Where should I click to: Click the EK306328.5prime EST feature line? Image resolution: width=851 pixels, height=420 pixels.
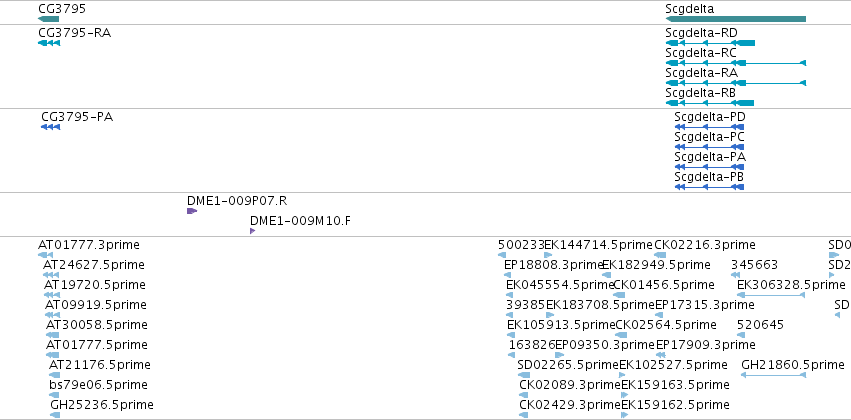pos(771,295)
